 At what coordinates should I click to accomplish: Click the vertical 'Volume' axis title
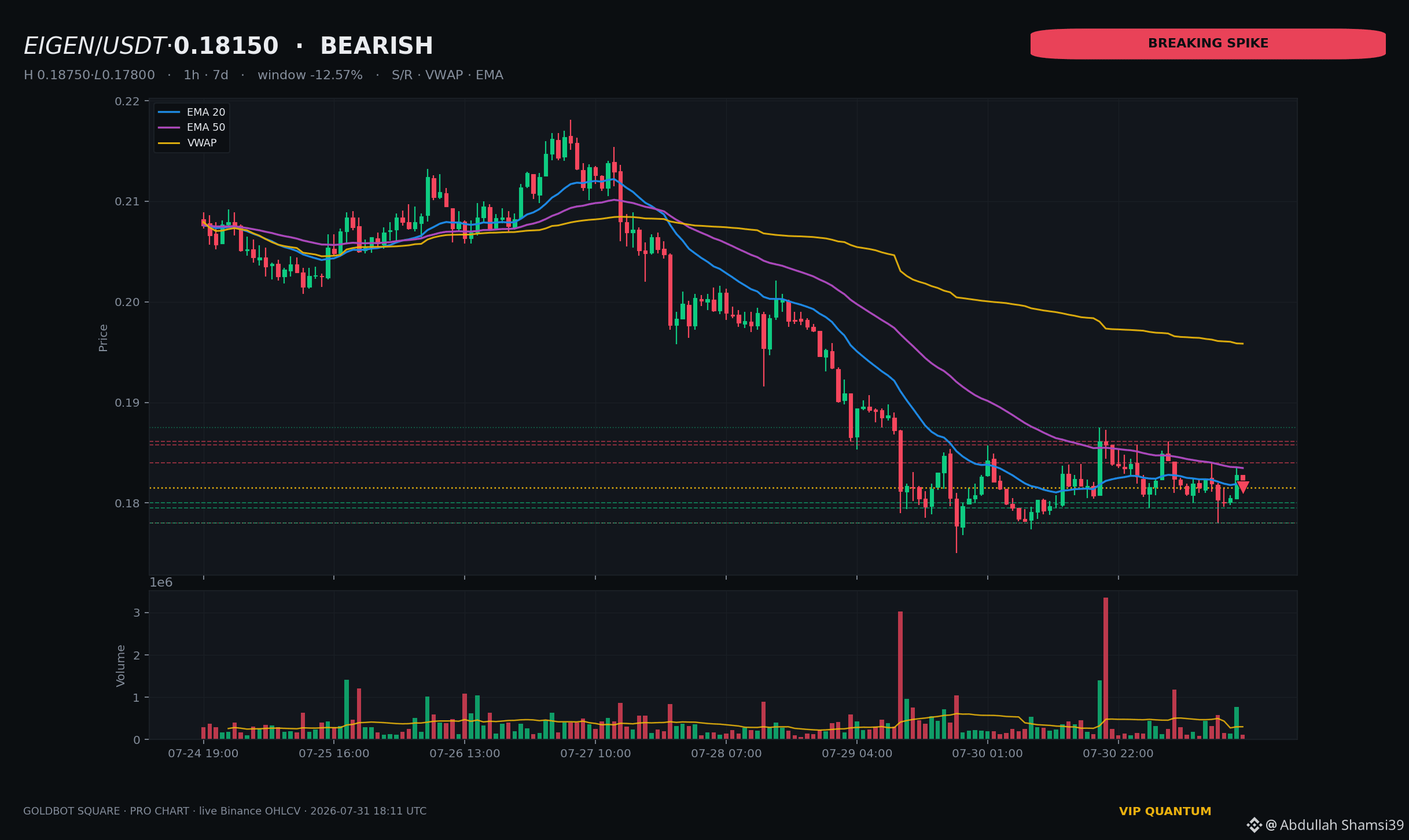(120, 666)
